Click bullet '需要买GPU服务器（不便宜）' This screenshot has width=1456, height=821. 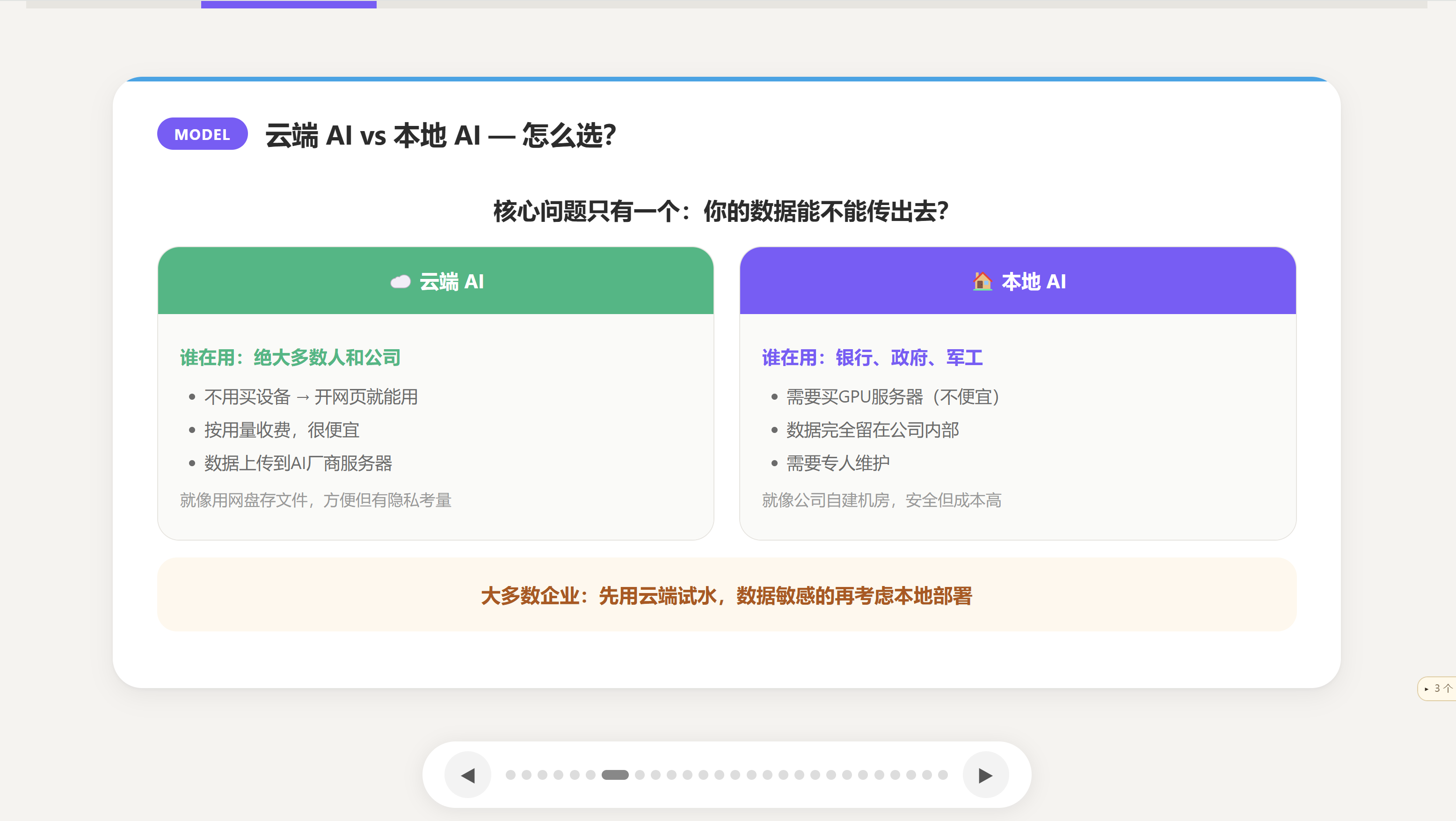click(893, 397)
